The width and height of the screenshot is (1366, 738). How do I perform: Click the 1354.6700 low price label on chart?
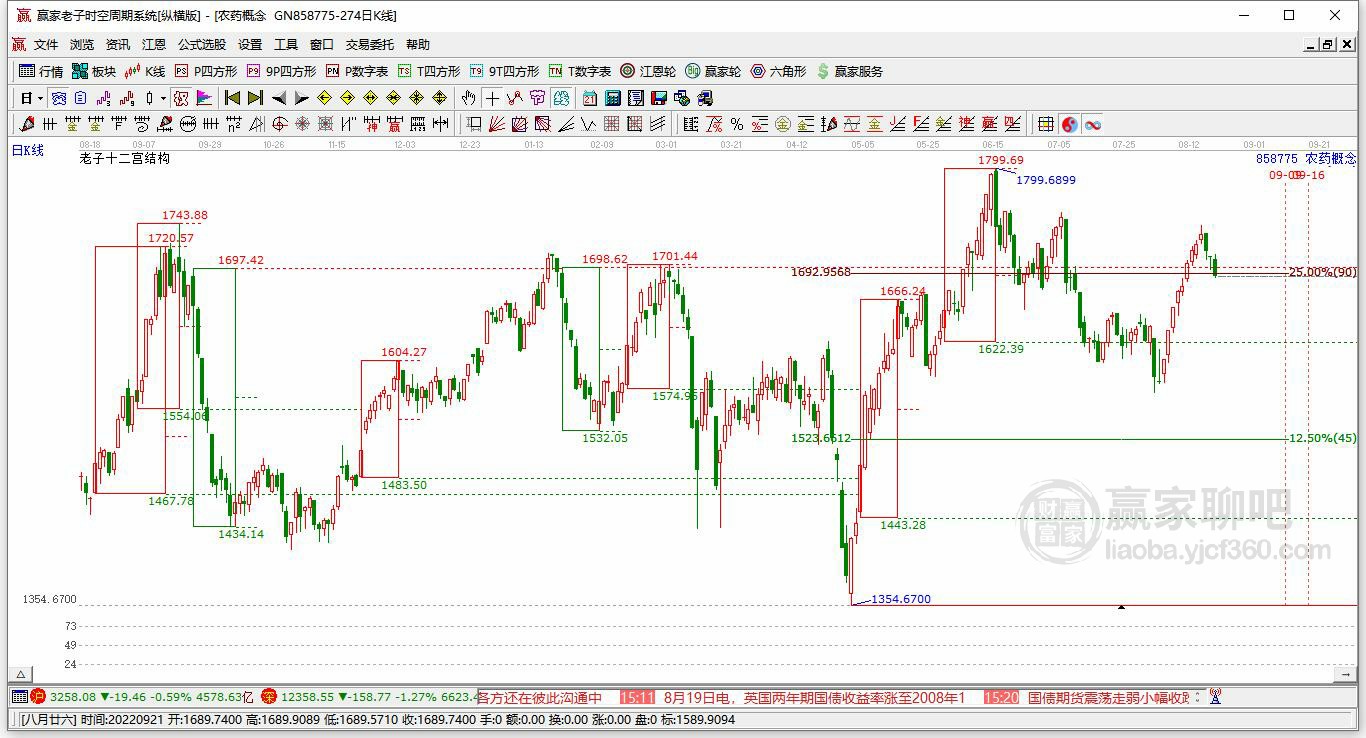click(x=901, y=599)
